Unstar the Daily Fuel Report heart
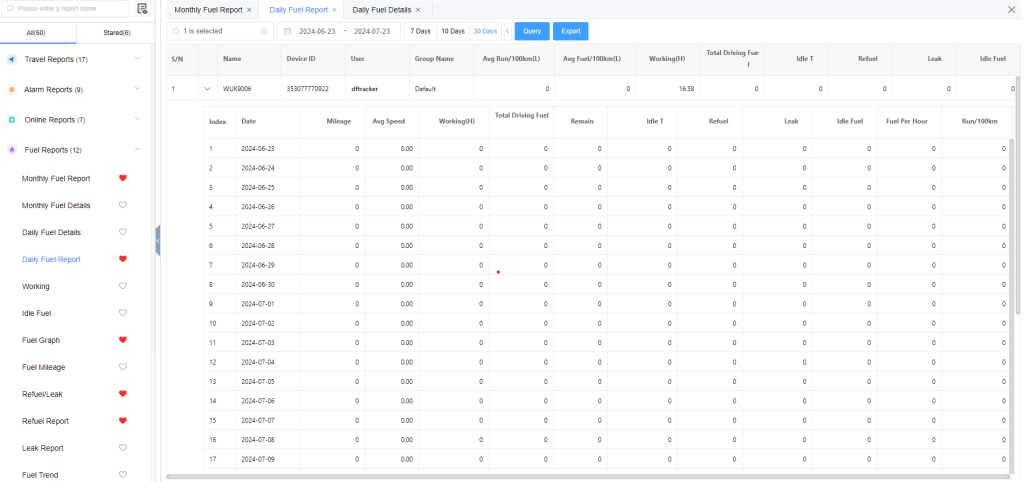 (123, 259)
